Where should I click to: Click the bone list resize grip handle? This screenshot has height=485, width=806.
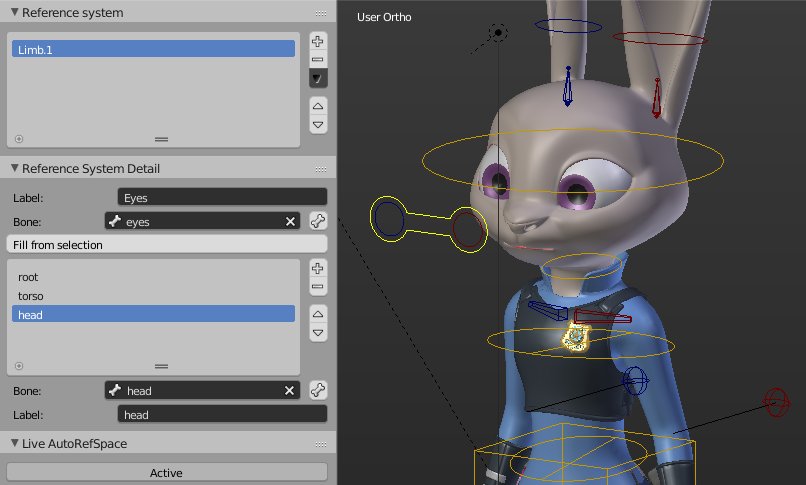click(161, 366)
